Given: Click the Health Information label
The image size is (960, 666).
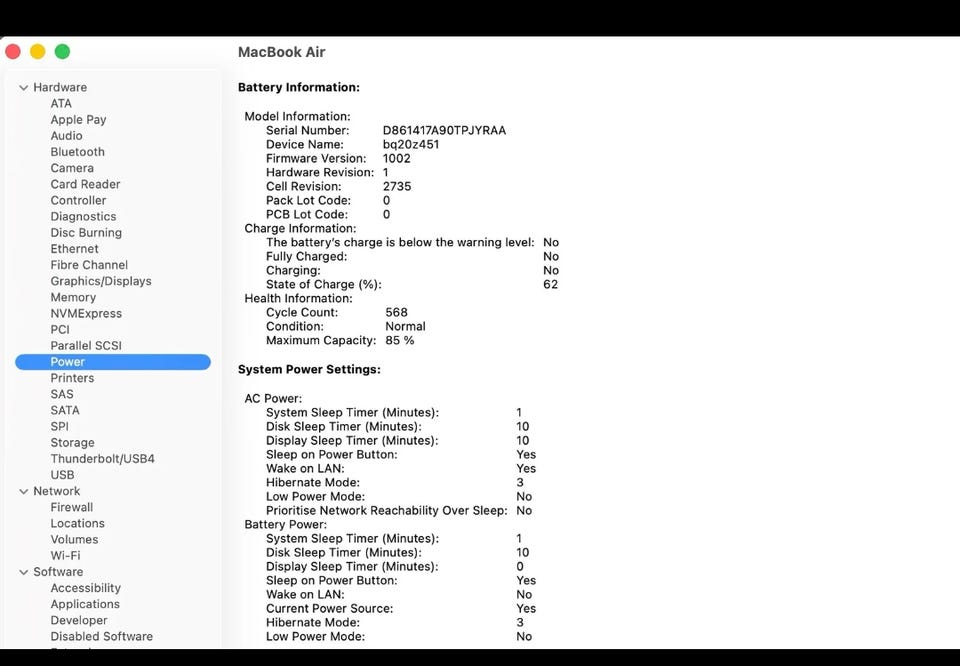Looking at the screenshot, I should tap(298, 299).
